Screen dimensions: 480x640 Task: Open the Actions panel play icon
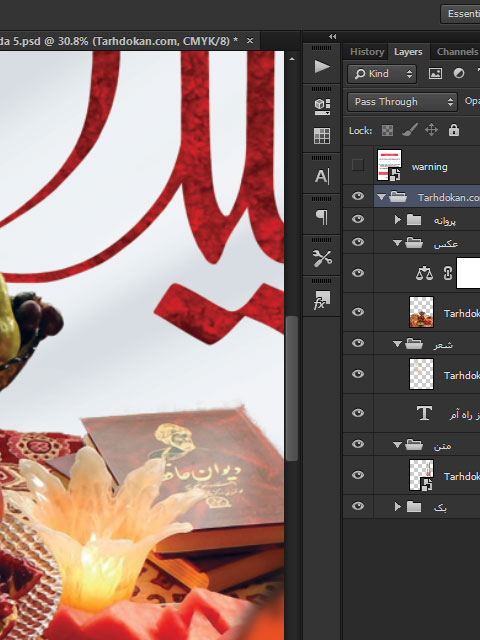point(322,67)
